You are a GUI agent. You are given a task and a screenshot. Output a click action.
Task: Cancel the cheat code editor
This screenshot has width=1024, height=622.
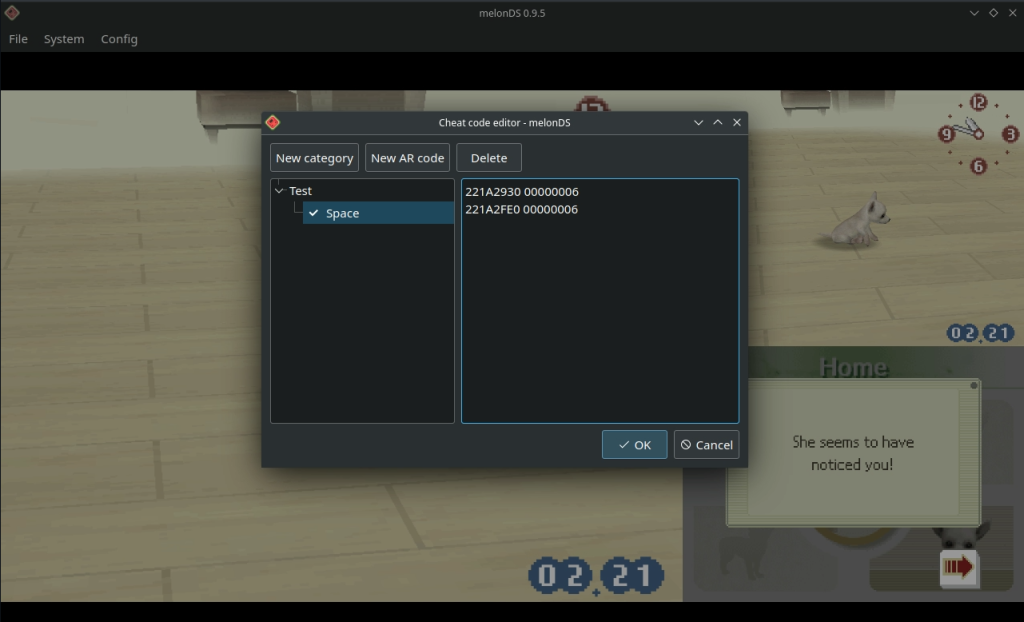[707, 444]
